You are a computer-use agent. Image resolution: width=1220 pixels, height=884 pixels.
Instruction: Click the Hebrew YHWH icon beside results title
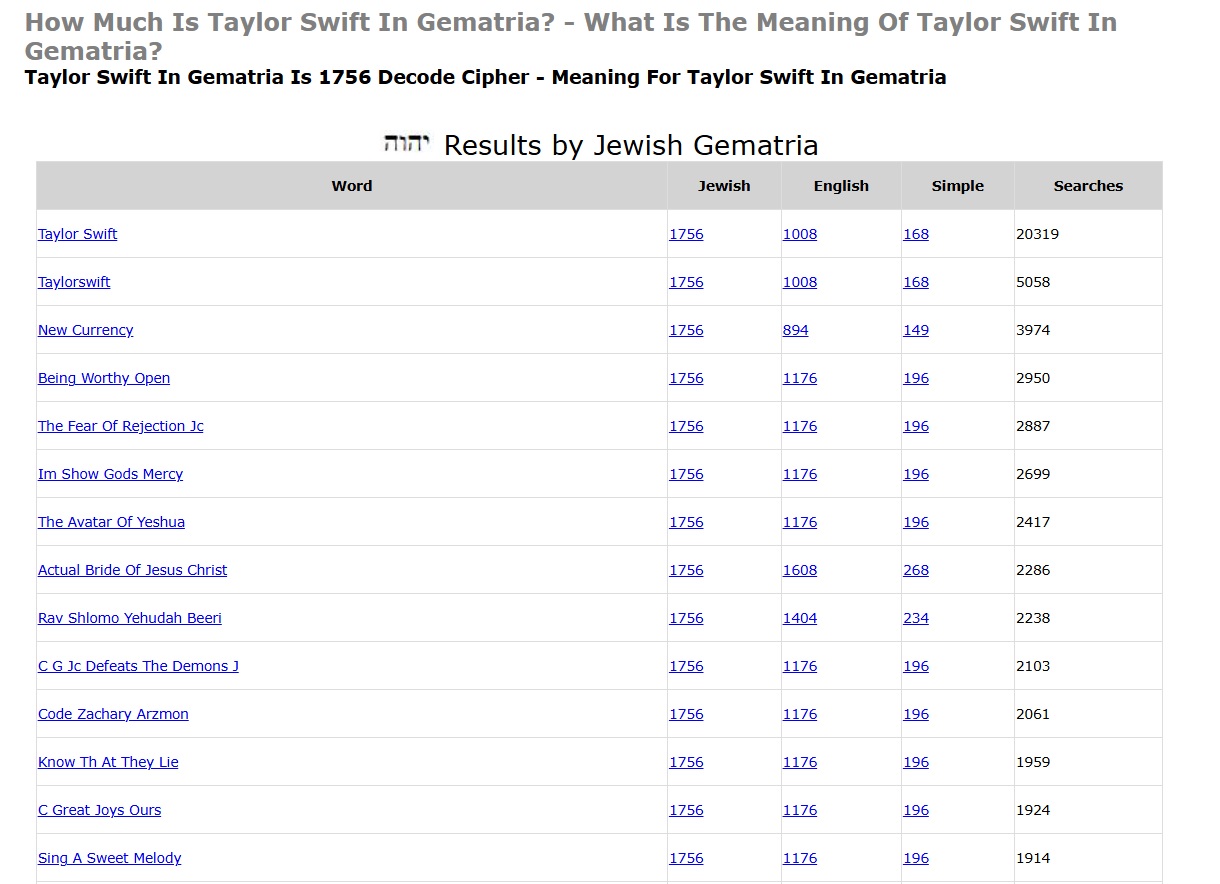(x=406, y=143)
